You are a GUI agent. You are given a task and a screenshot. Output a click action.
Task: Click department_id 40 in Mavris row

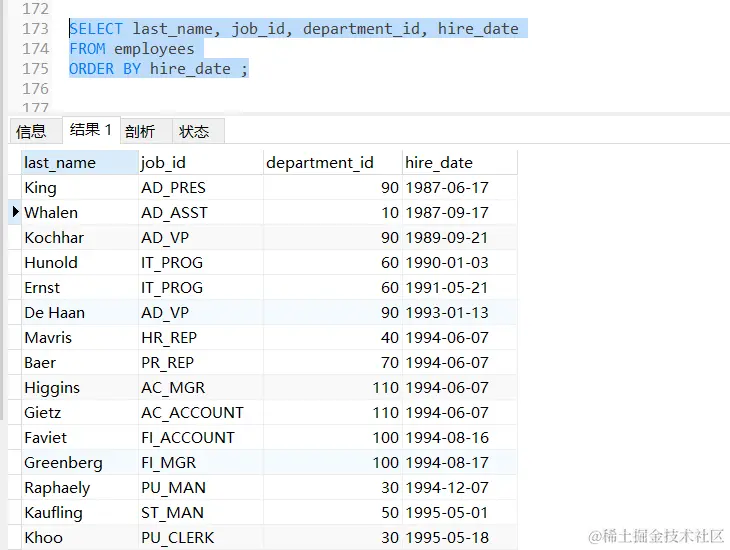click(332, 338)
